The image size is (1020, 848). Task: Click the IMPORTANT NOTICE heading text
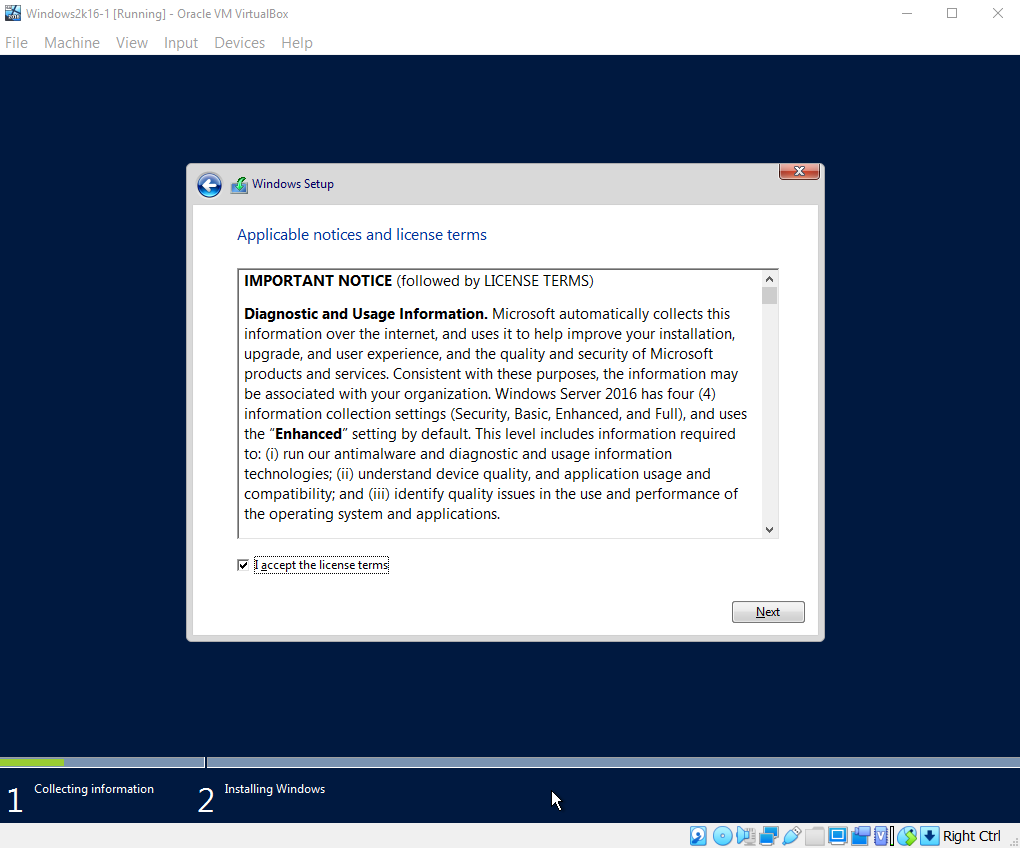point(318,281)
